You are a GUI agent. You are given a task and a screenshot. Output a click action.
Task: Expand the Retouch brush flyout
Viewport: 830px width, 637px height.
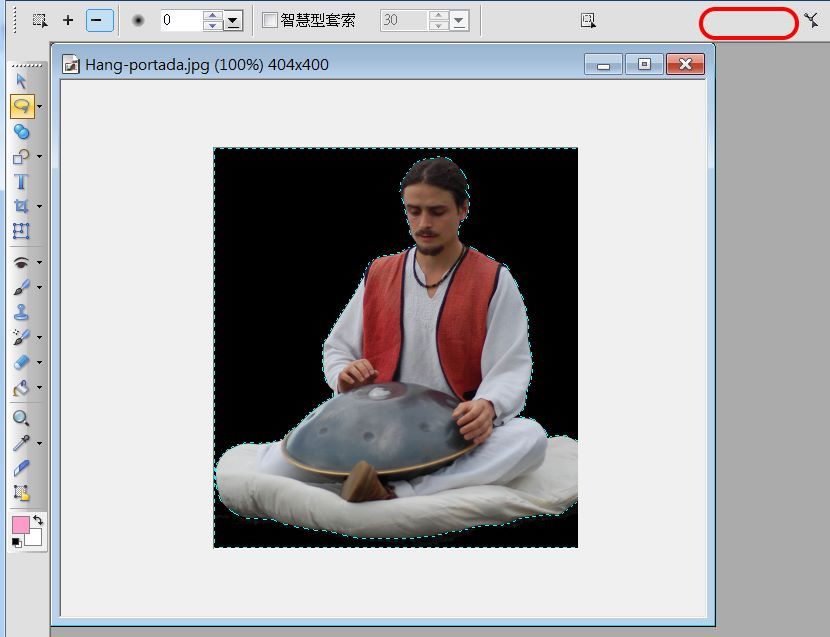pos(40,337)
